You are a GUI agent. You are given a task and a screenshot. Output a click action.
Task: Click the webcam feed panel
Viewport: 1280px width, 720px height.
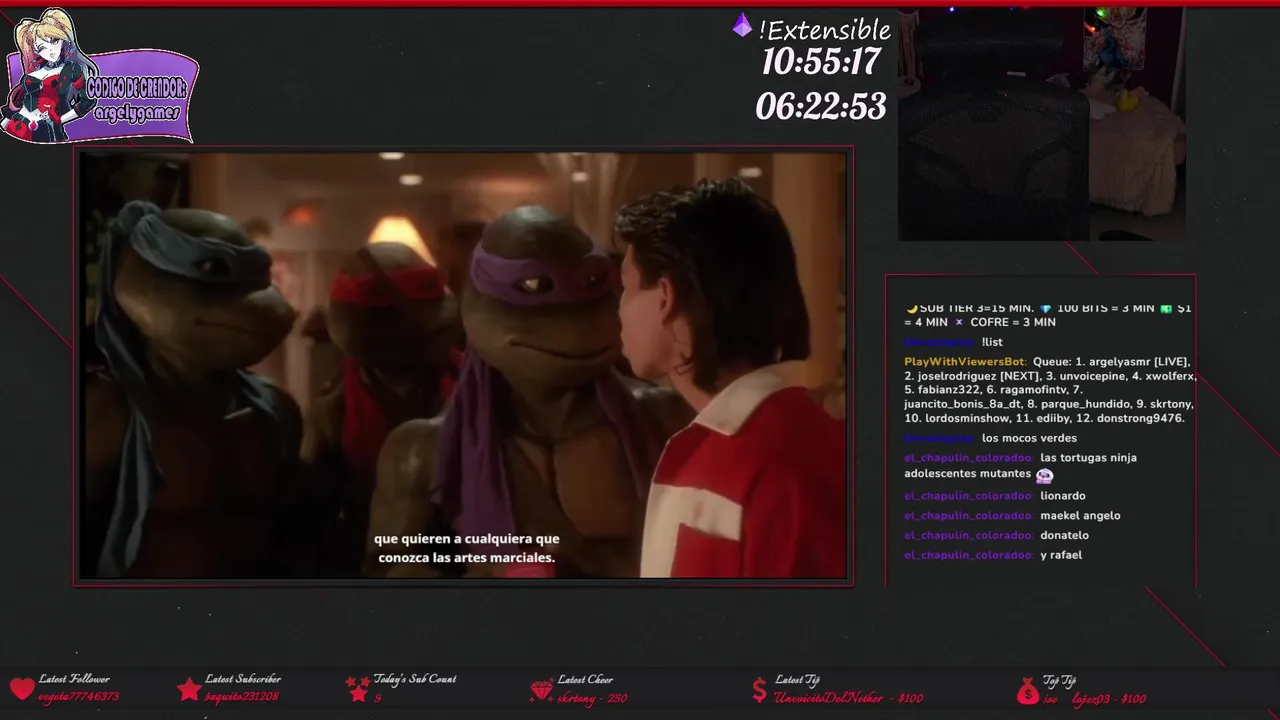tap(1041, 125)
